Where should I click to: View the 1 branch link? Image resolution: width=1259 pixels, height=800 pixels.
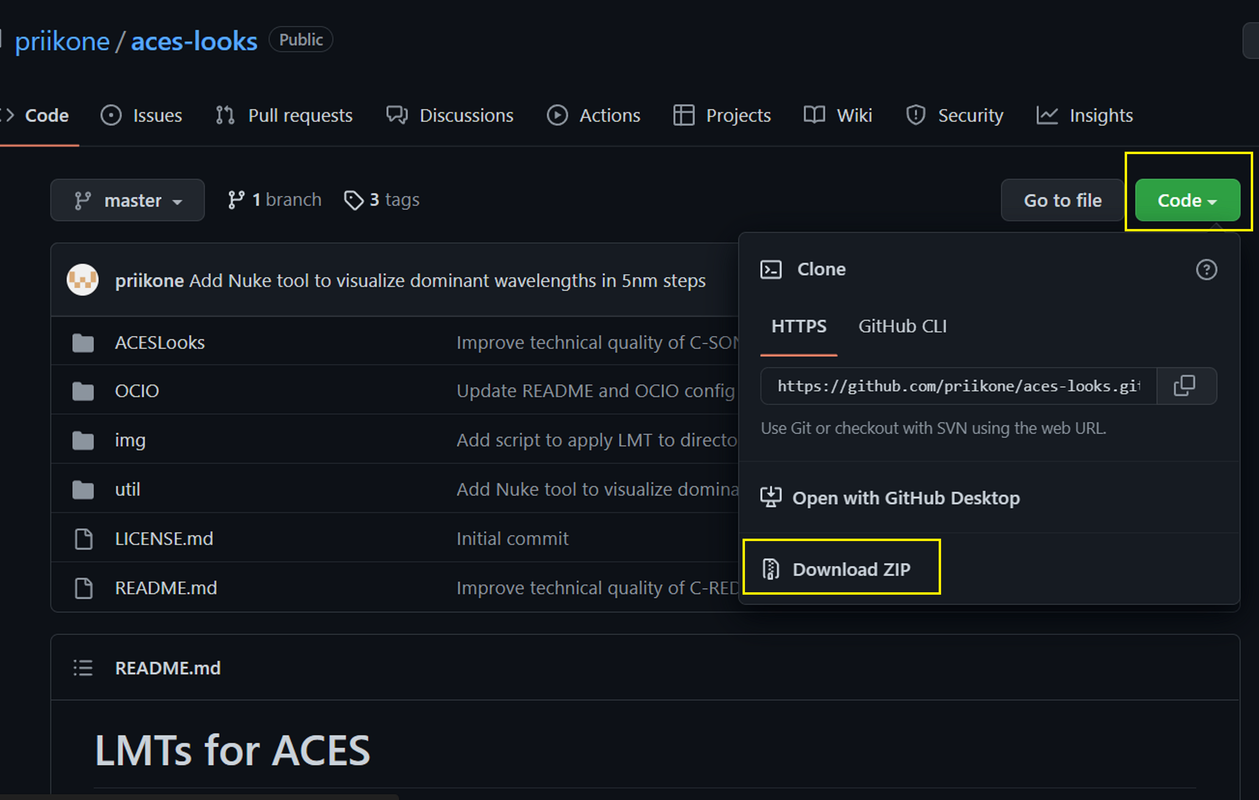[x=275, y=200]
